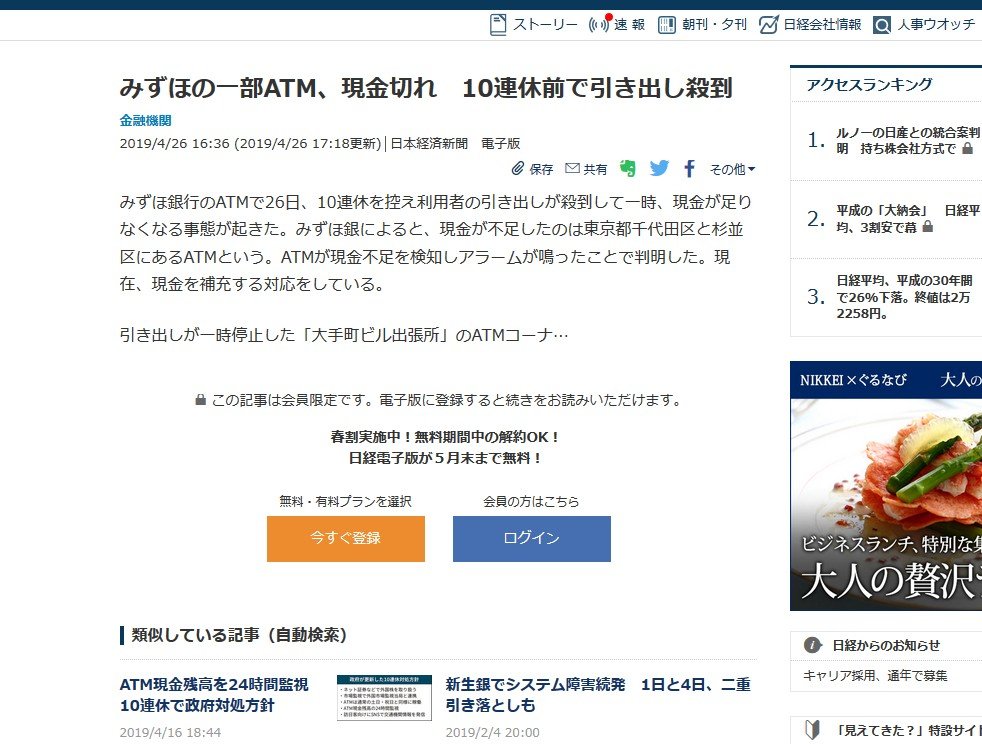Open the ストーリー section icon
This screenshot has width=982, height=744.
point(498,24)
